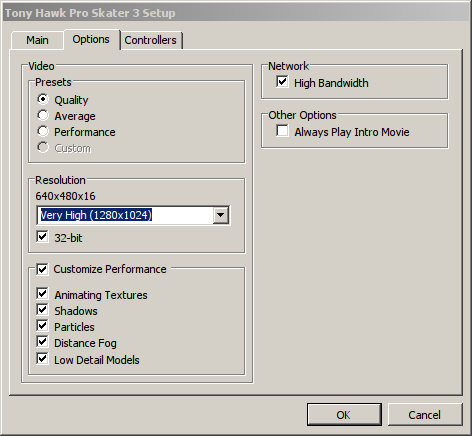Select the Quality preset radio button
This screenshot has width=472, height=436.
click(43, 99)
